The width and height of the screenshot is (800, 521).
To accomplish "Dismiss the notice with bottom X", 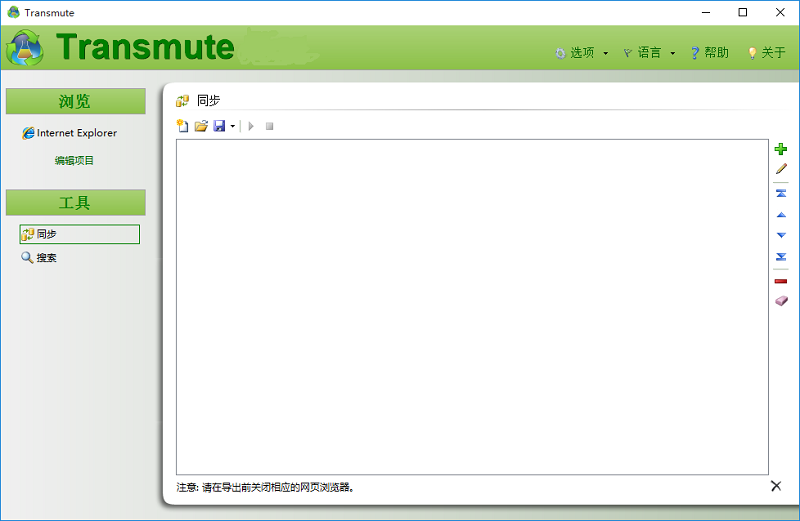I will click(x=776, y=486).
